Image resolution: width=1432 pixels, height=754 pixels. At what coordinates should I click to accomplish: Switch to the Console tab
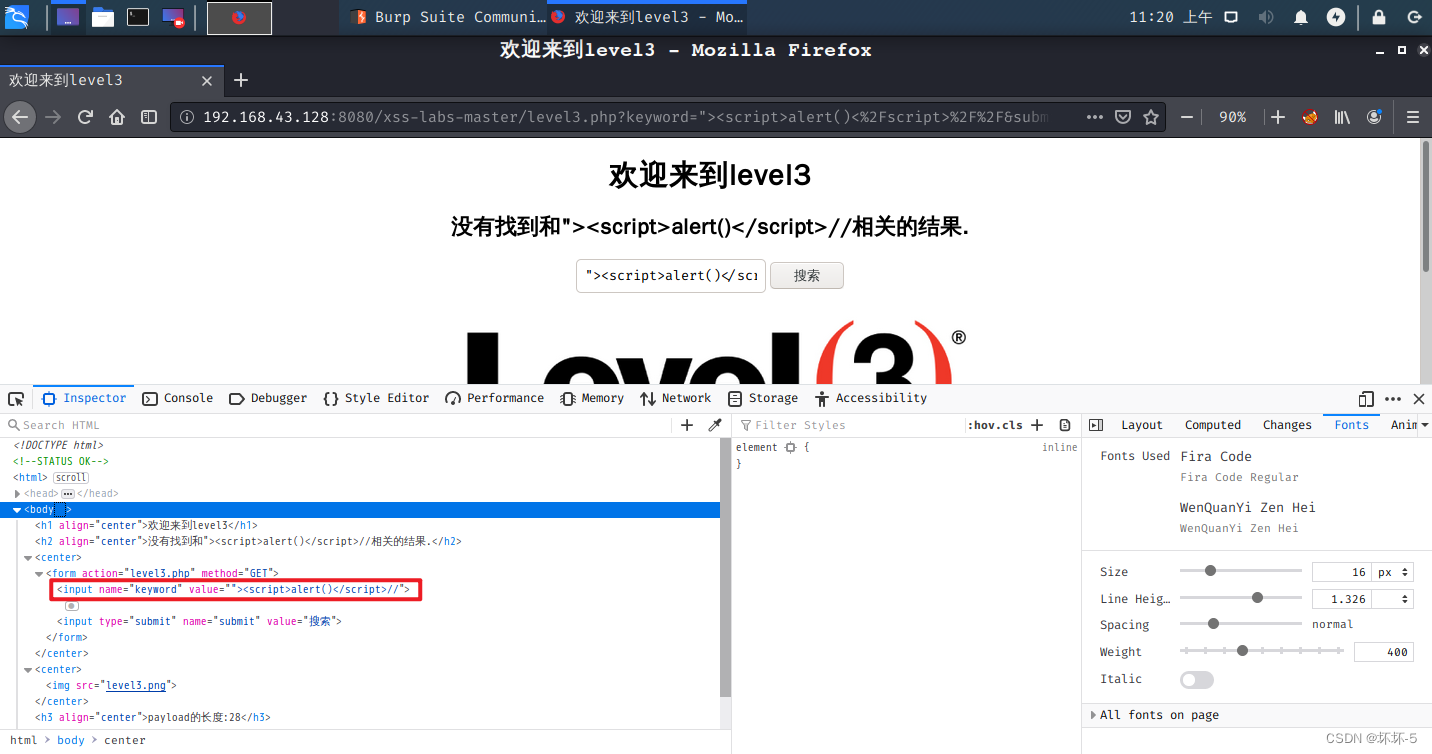[x=178, y=398]
